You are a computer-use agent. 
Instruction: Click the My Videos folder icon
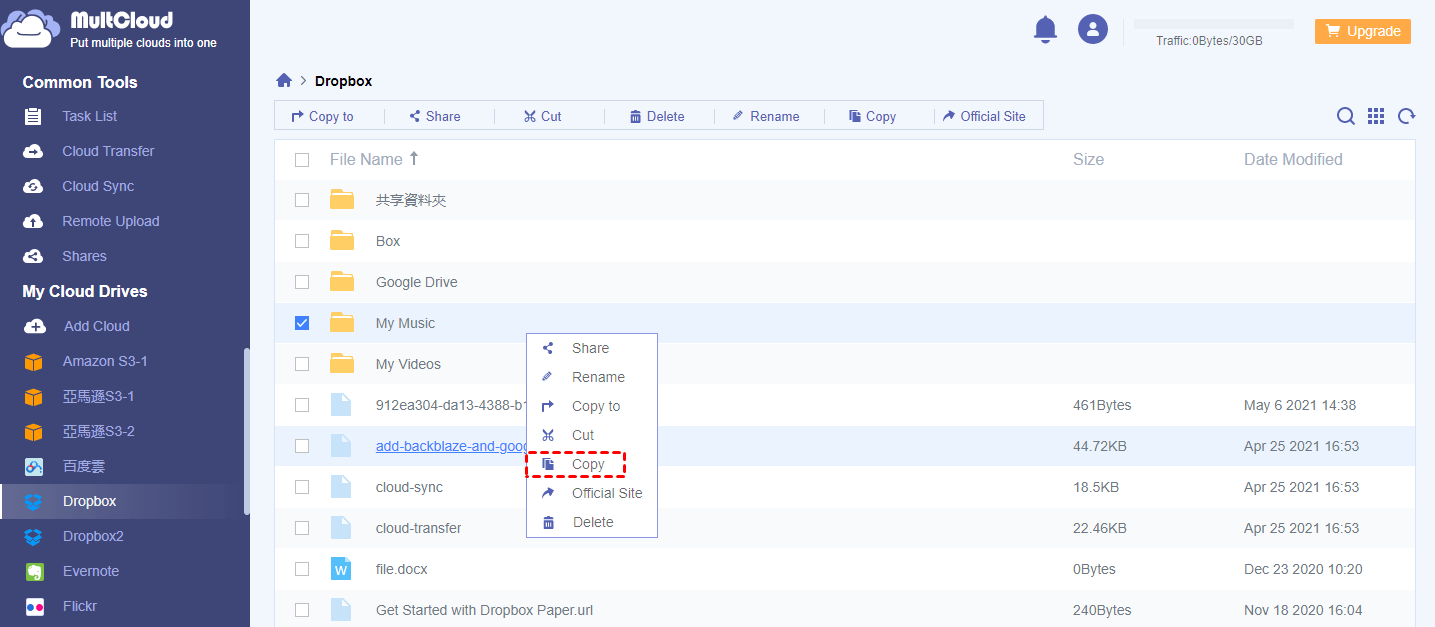(342, 363)
